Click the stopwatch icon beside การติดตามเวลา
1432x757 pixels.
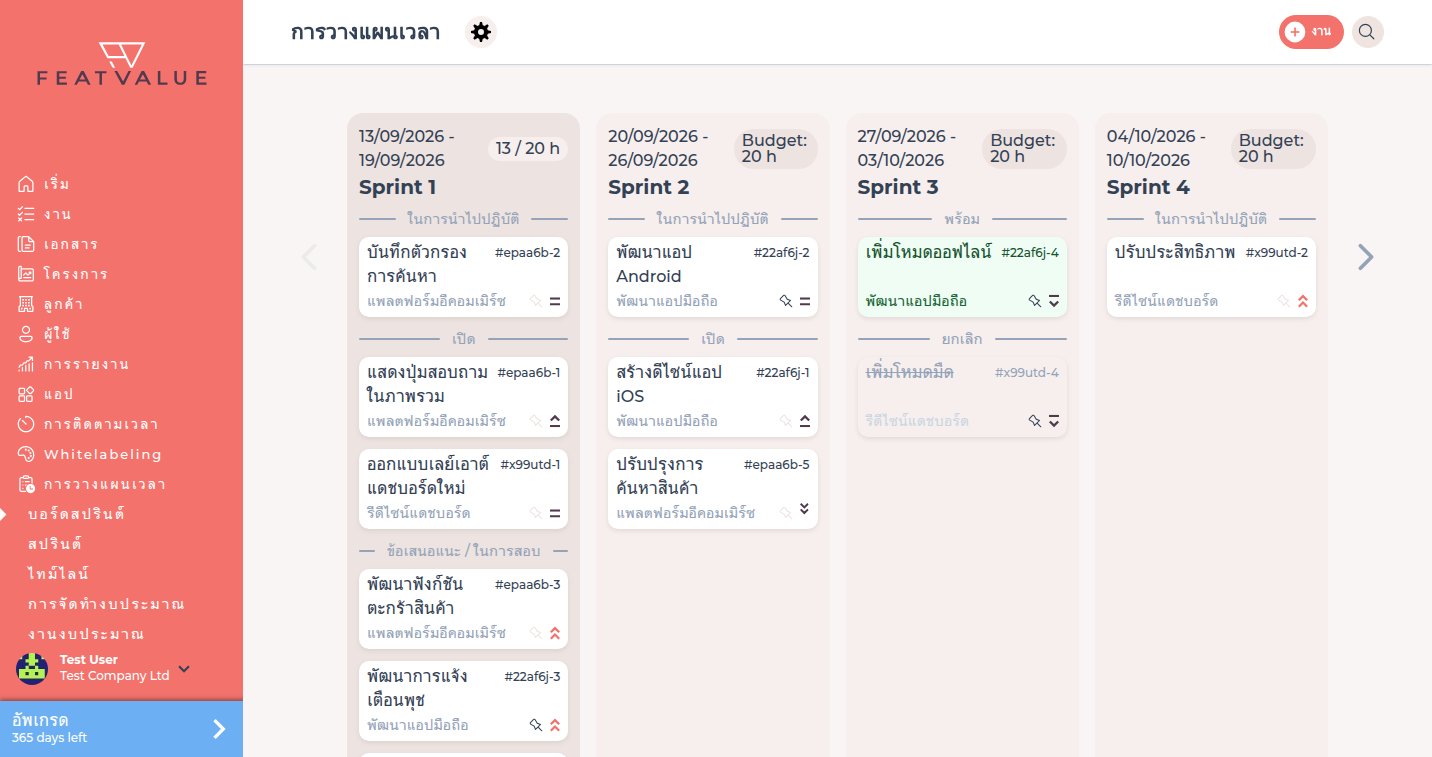coord(26,424)
